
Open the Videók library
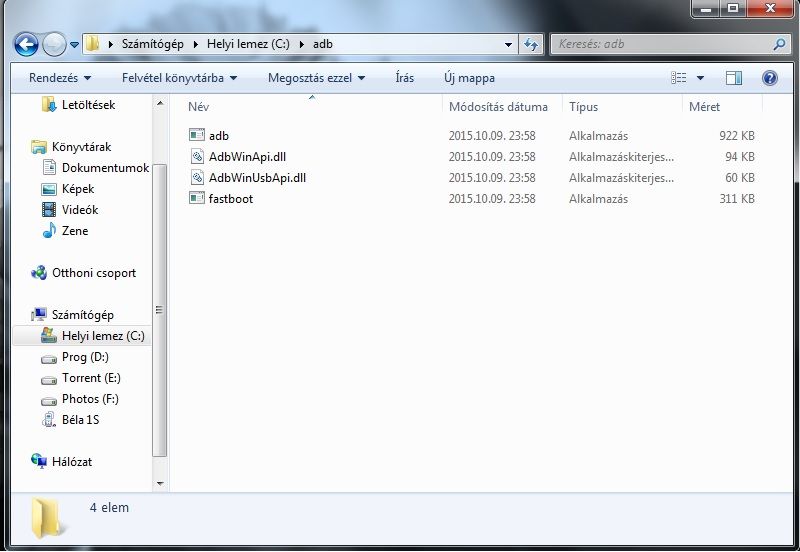point(80,210)
